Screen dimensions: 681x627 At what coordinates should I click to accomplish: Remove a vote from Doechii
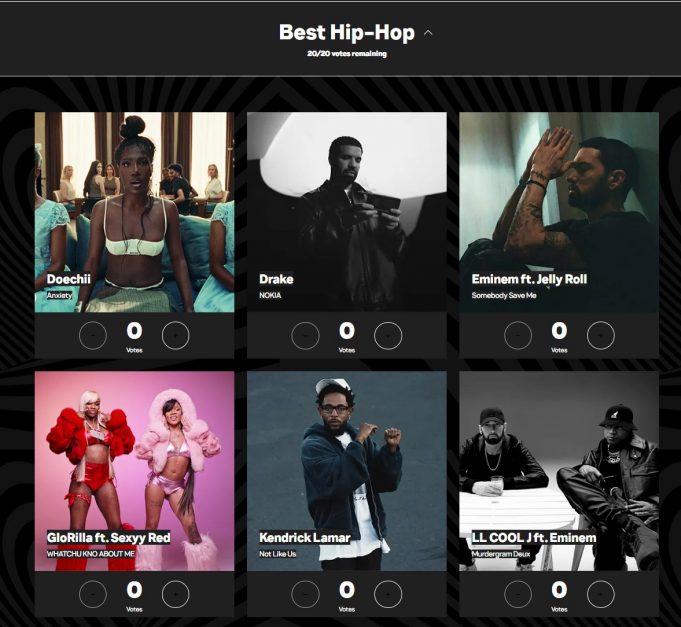(x=93, y=335)
